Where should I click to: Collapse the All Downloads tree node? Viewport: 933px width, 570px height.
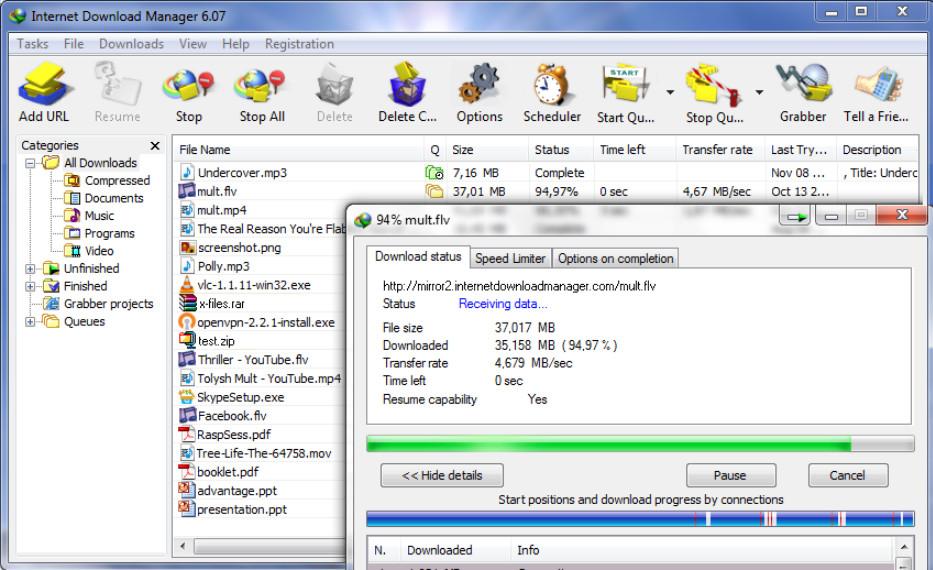coord(31,163)
